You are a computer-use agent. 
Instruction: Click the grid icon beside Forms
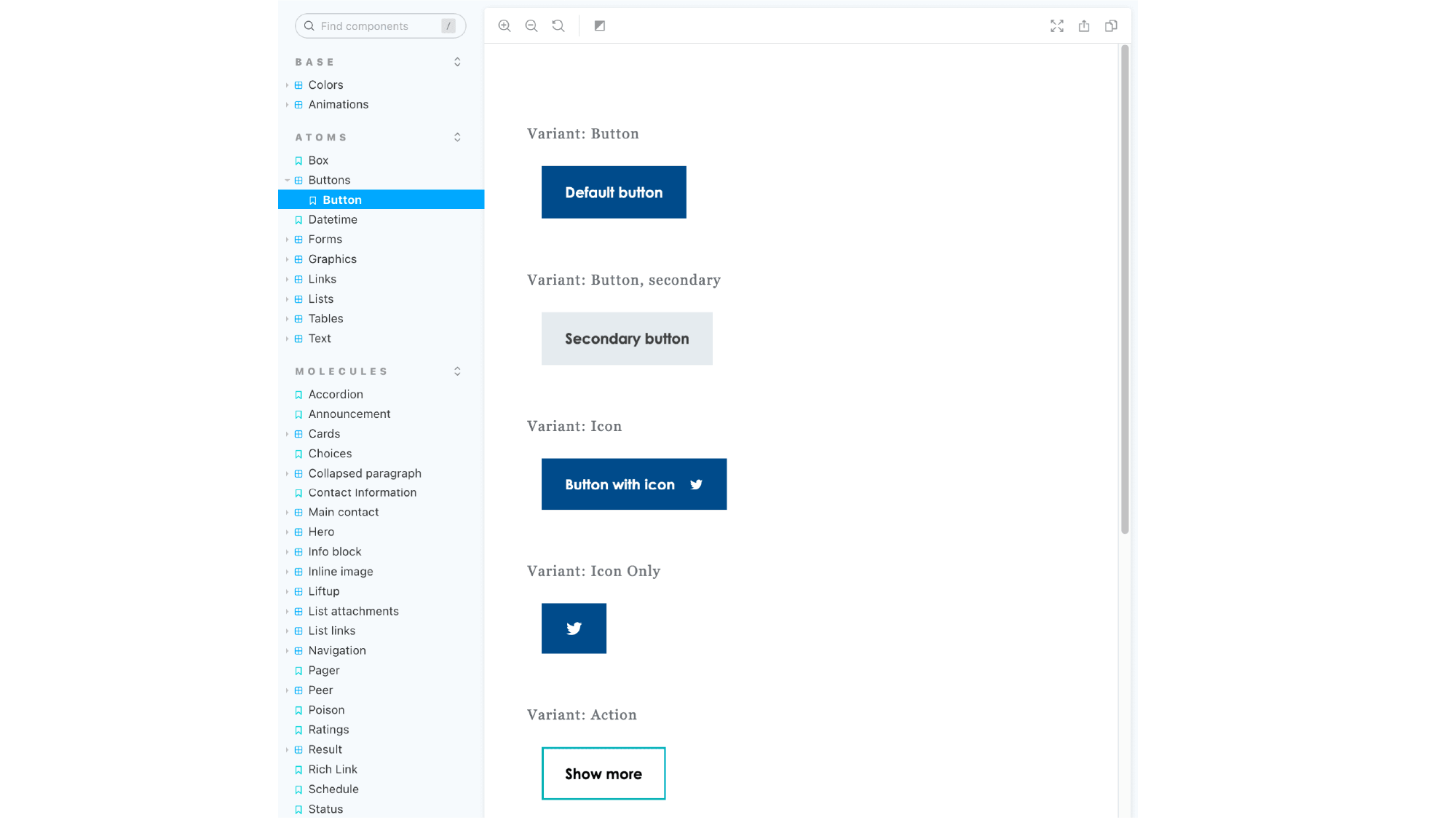click(x=298, y=240)
